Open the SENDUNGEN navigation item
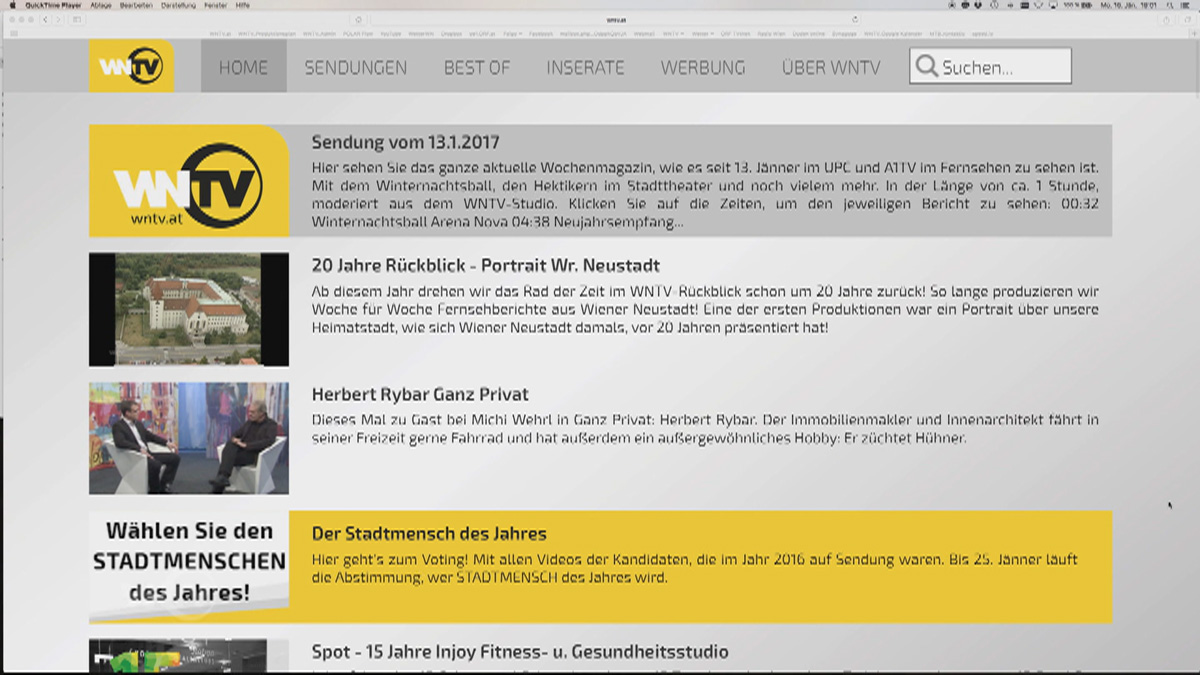The height and width of the screenshot is (675, 1200). [356, 67]
